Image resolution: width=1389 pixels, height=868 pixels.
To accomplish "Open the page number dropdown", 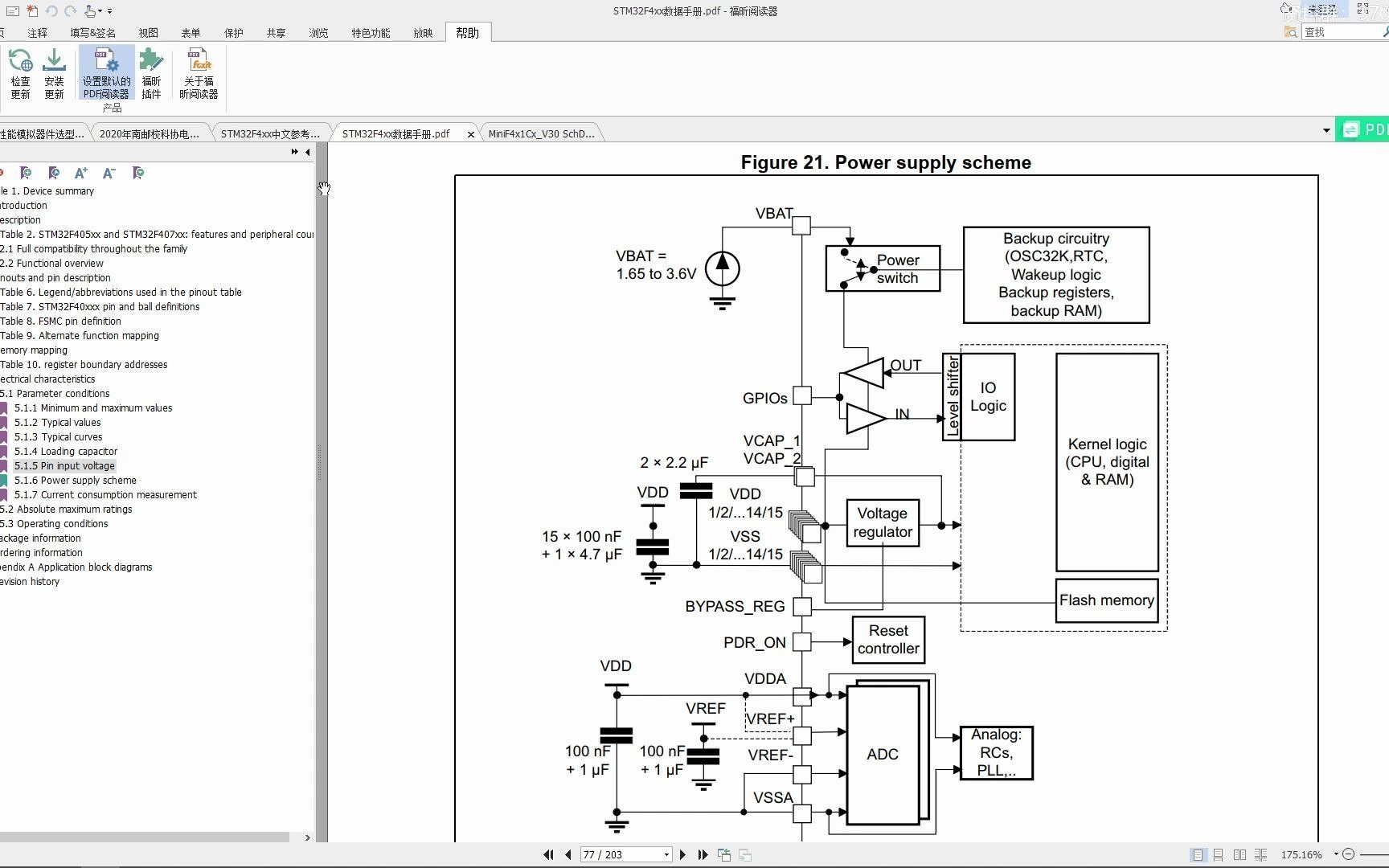I will pyautogui.click(x=666, y=854).
